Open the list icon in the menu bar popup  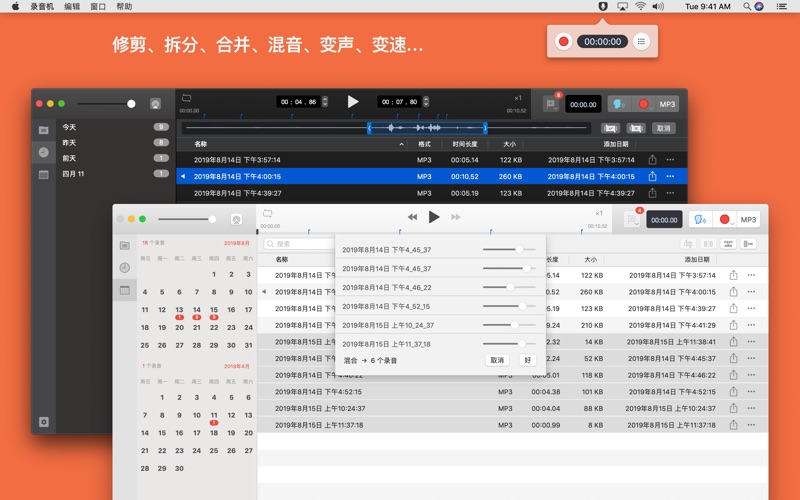point(641,41)
